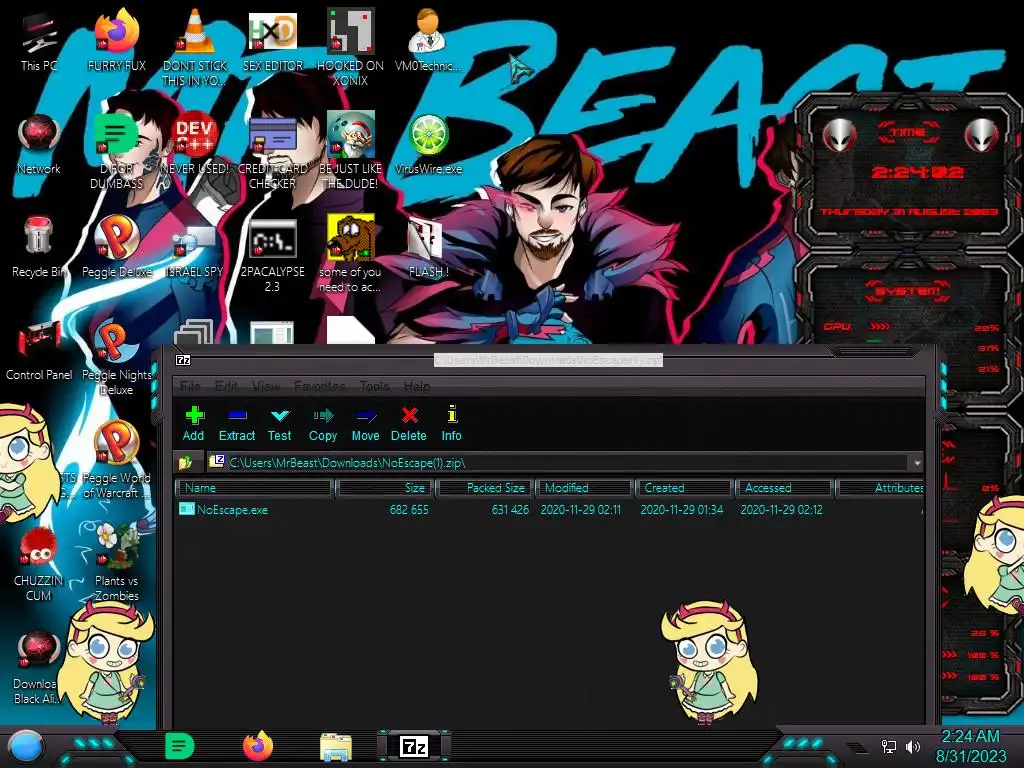The image size is (1024, 768).
Task: Open the Tools menu in 7-Zip
Action: [x=374, y=386]
